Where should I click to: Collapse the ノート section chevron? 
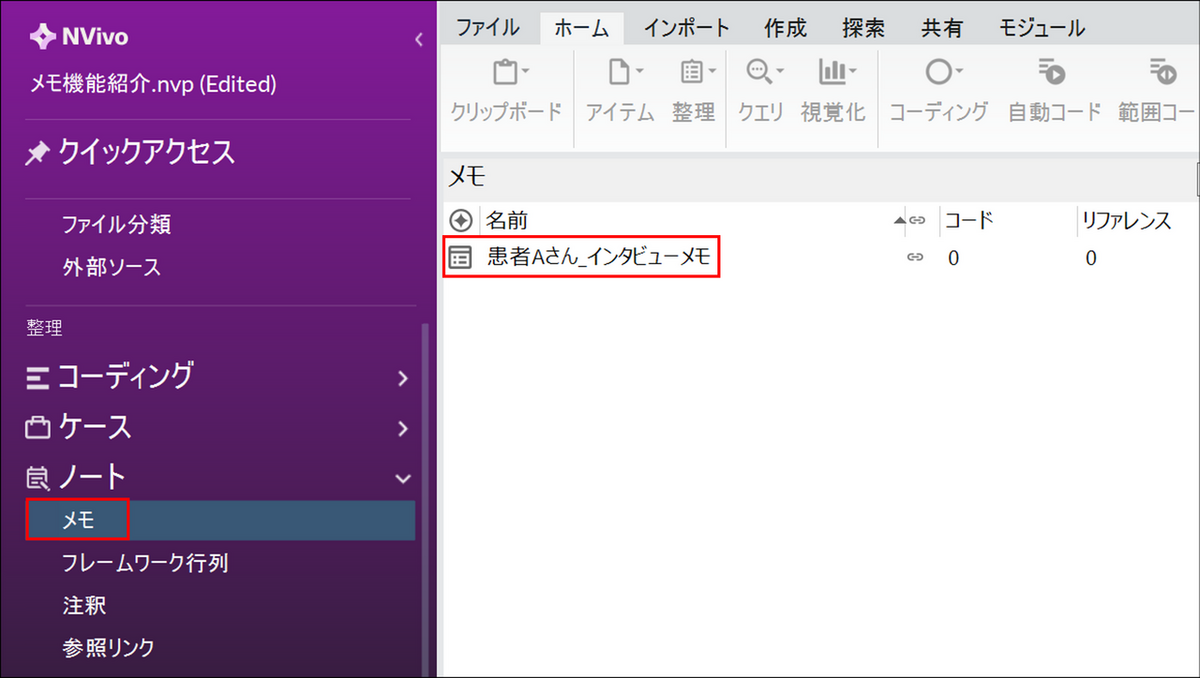403,479
